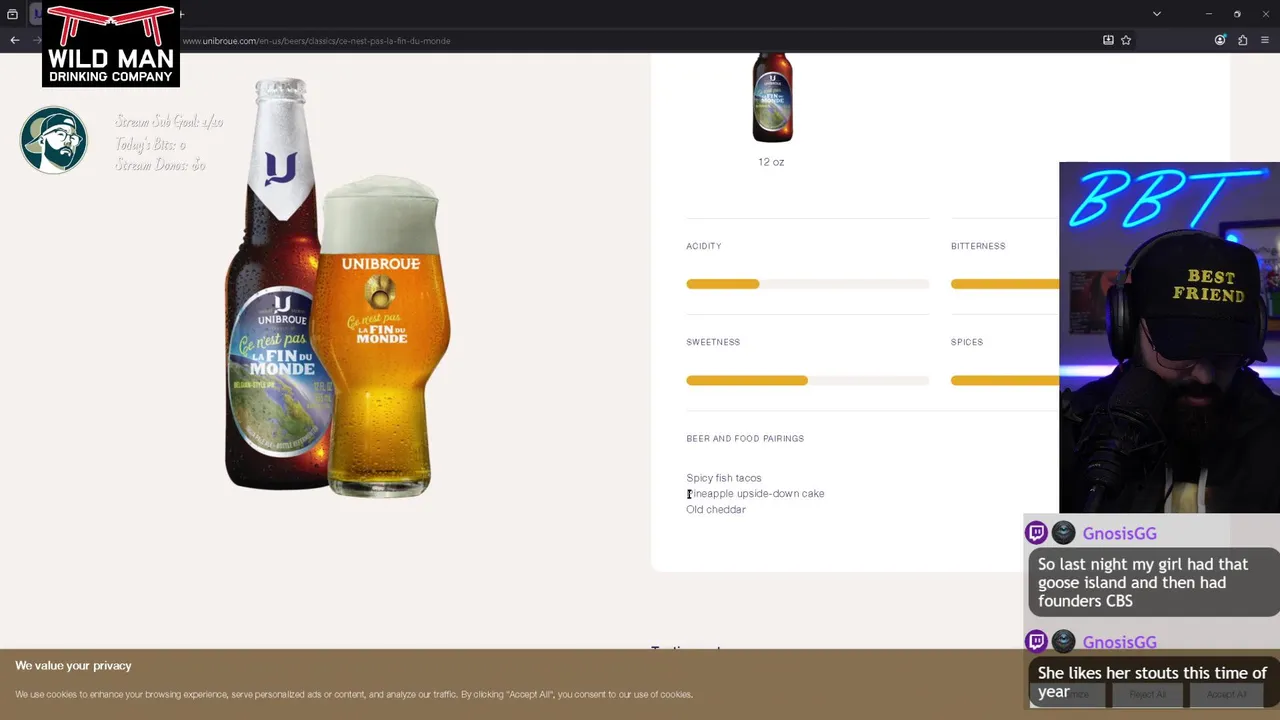Click the BITTERNESS heading
The image size is (1280, 720).
click(x=978, y=246)
